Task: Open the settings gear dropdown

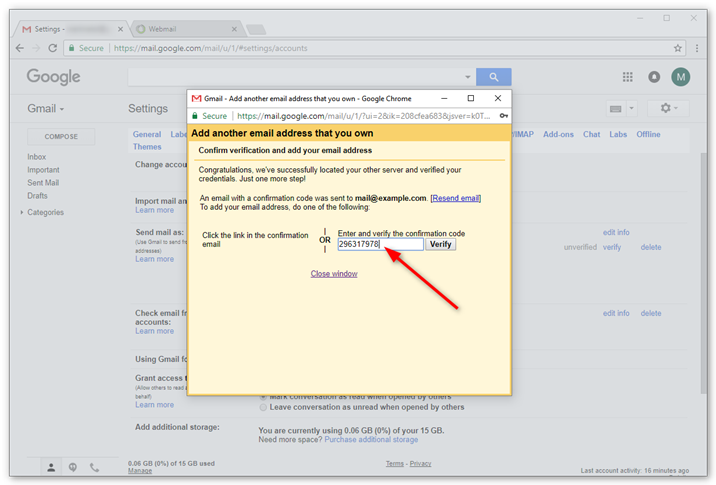Action: click(667, 108)
